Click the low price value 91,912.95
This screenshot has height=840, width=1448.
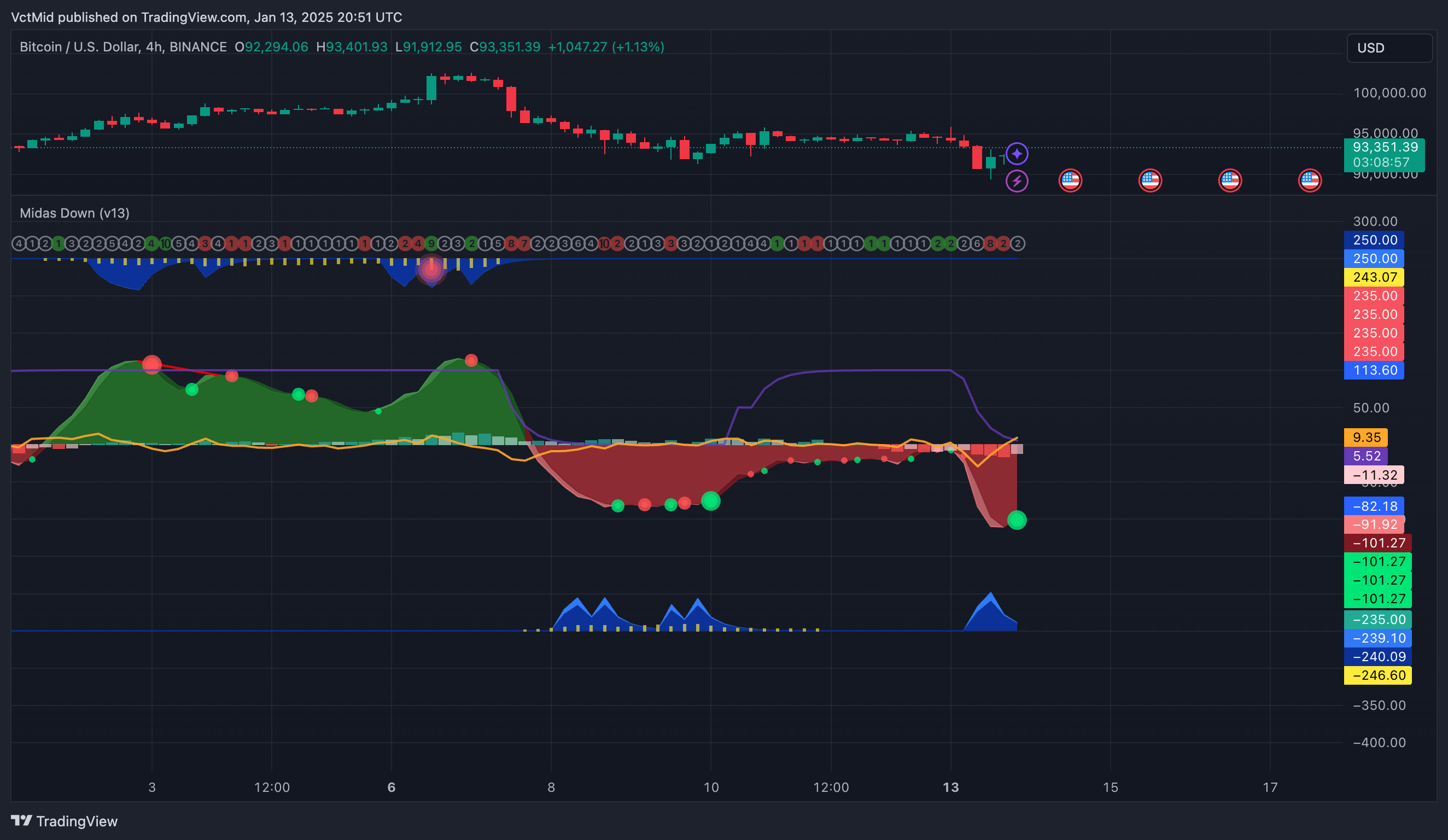(432, 47)
